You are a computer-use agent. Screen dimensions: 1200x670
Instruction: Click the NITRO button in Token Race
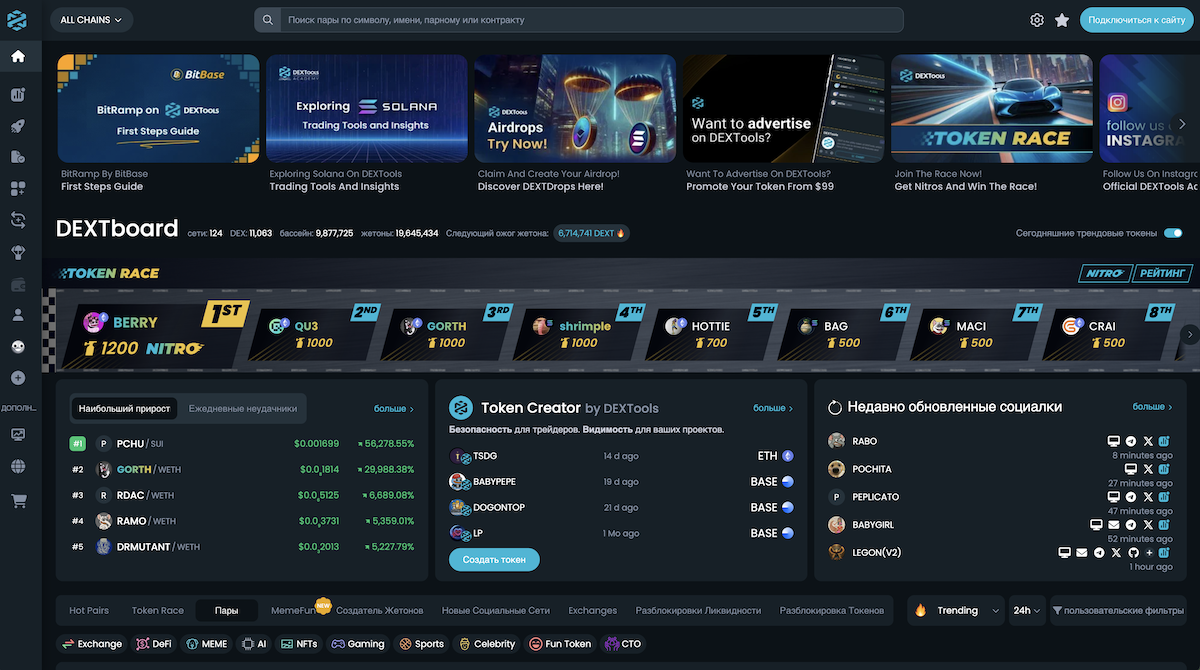1105,273
